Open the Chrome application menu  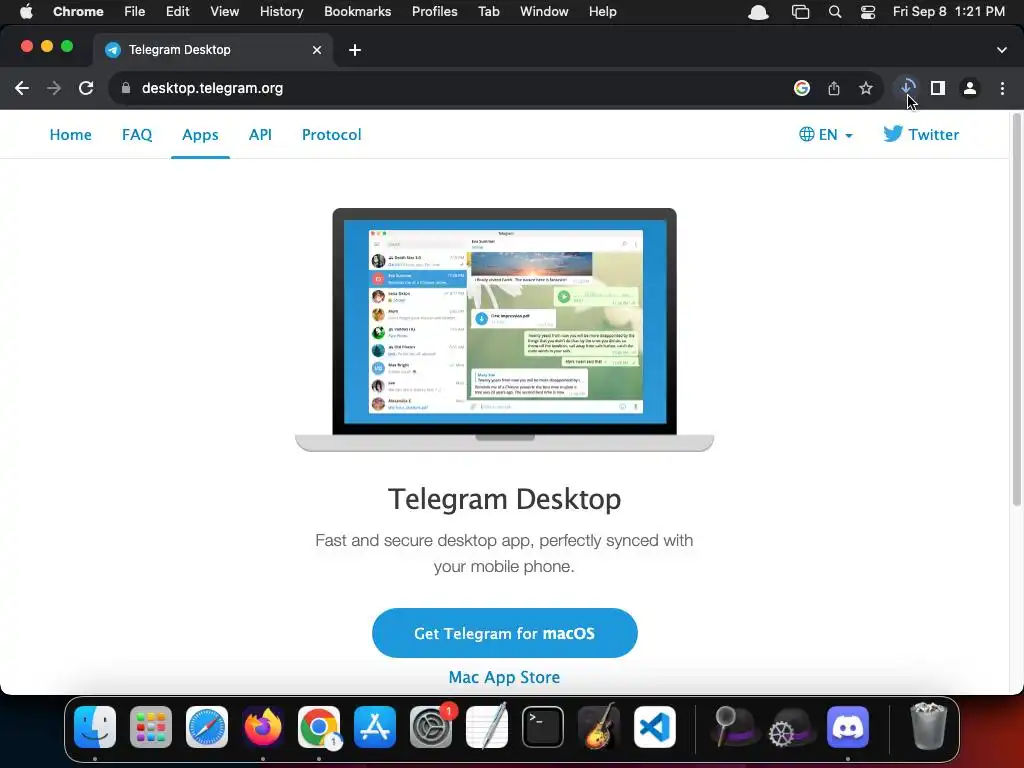[x=78, y=12]
